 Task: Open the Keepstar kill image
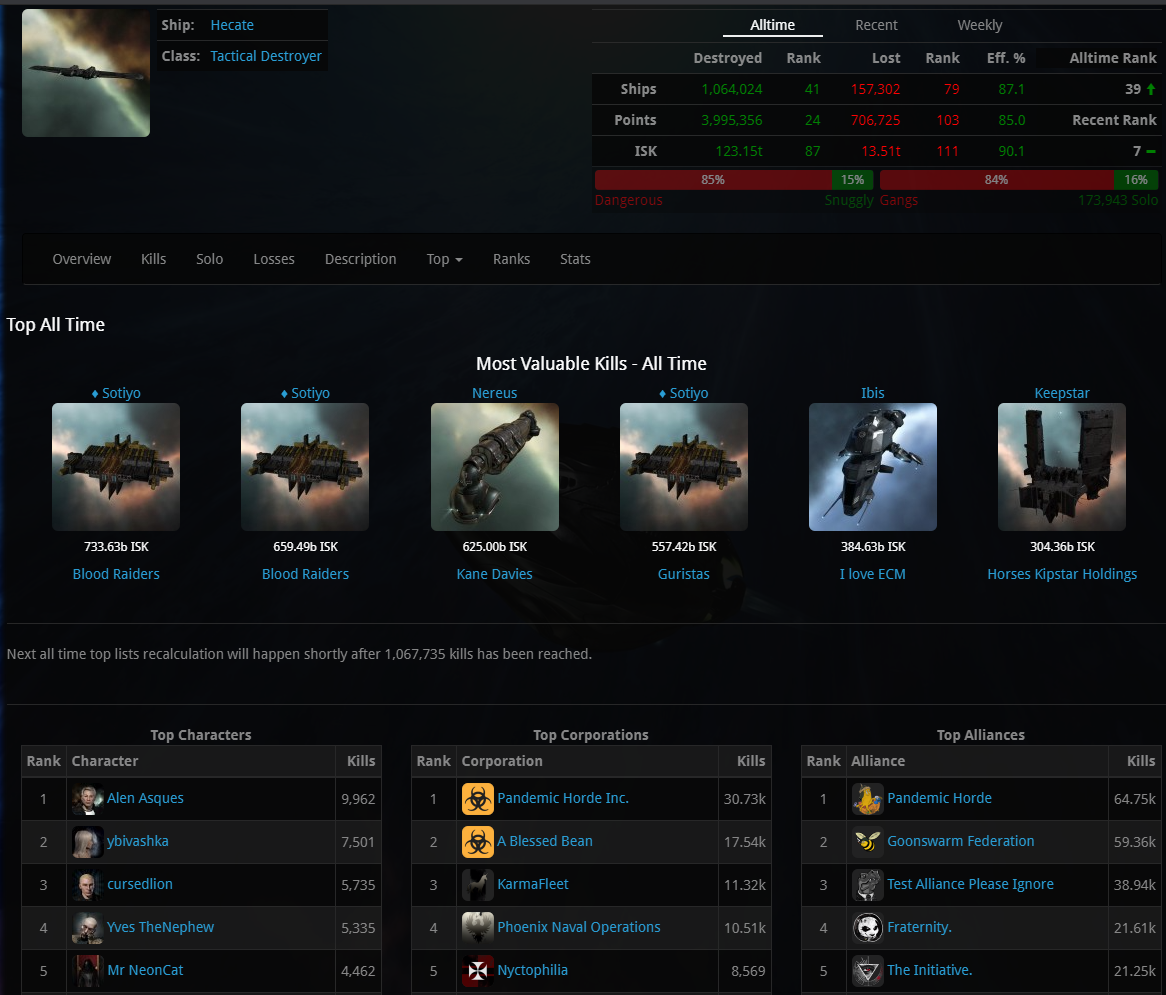pyautogui.click(x=1062, y=467)
